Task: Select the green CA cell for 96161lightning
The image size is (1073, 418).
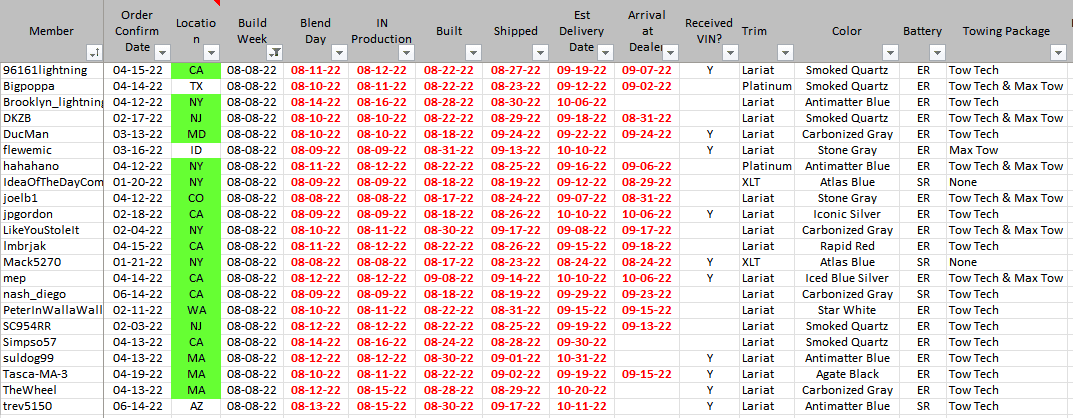Action: [x=196, y=70]
